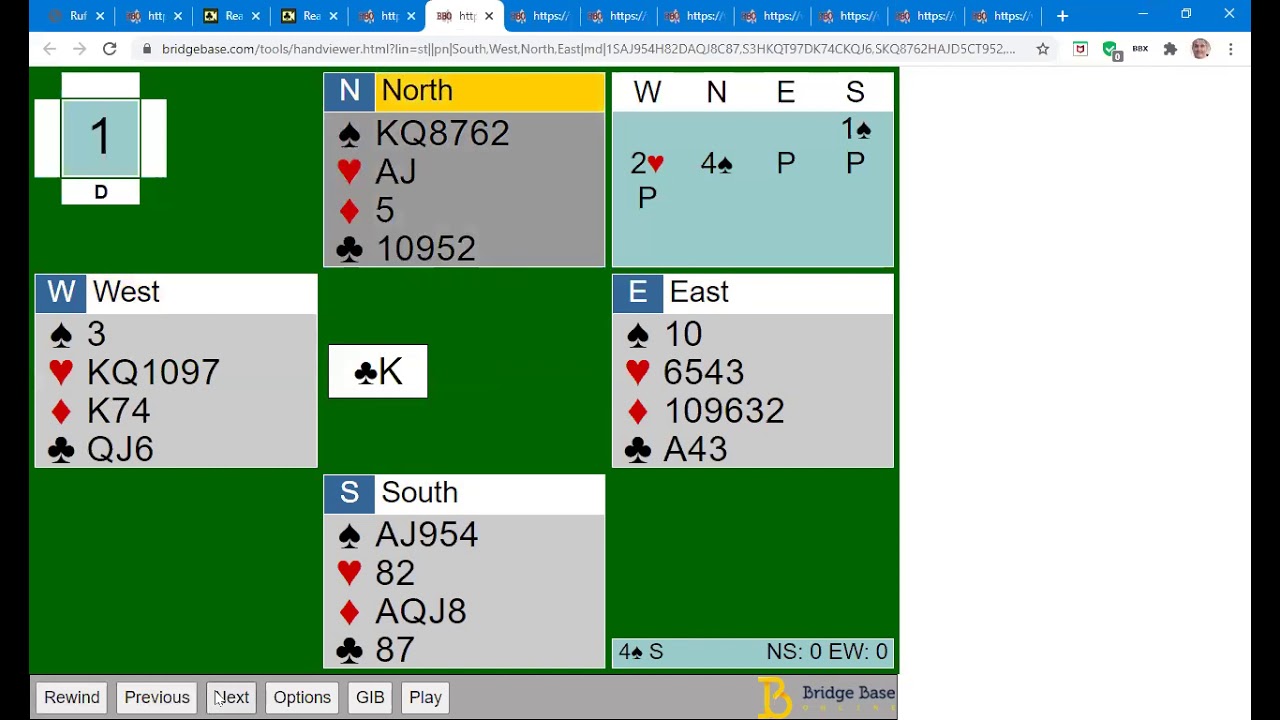Viewport: 1280px width, 720px height.
Task: Bookmark this page with the star
Action: point(1043,49)
